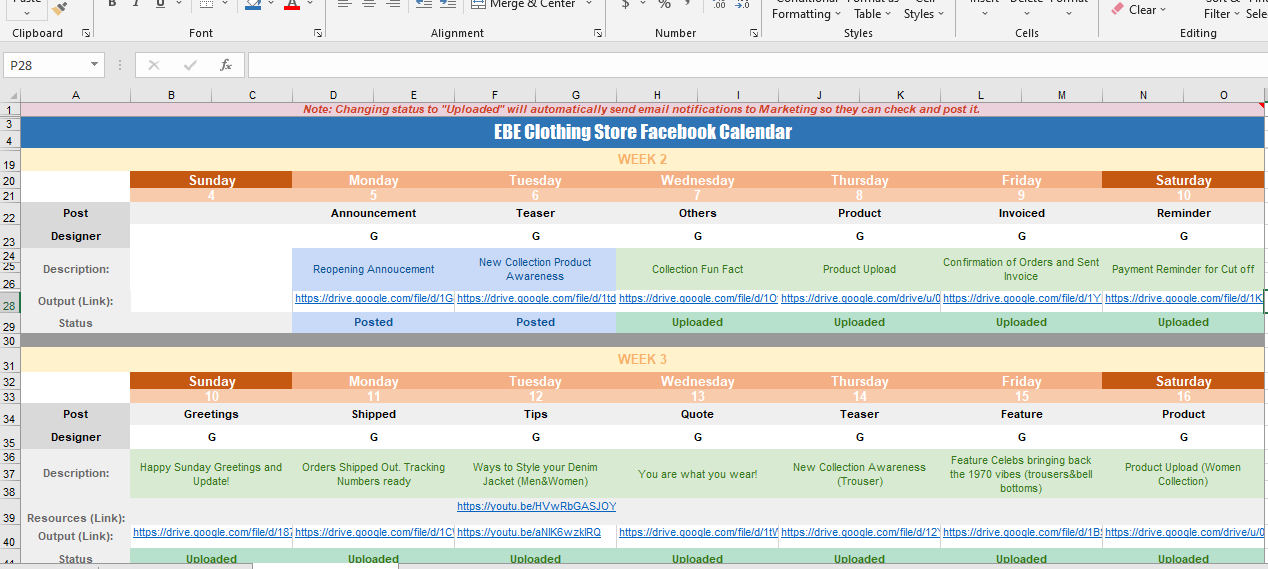Decrease indent
The image size is (1268, 569).
[x=423, y=4]
